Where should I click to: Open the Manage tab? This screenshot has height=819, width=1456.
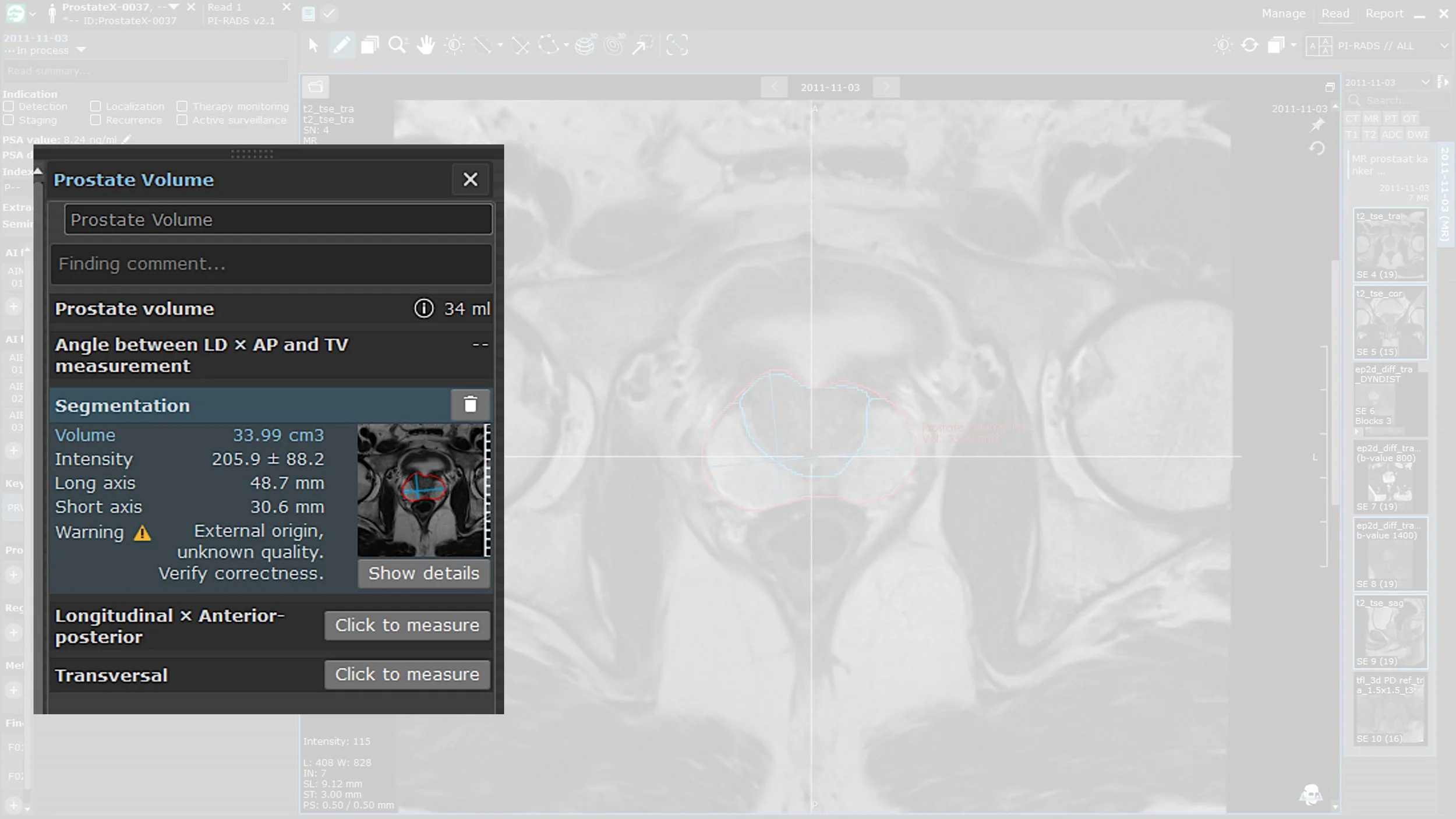point(1284,13)
